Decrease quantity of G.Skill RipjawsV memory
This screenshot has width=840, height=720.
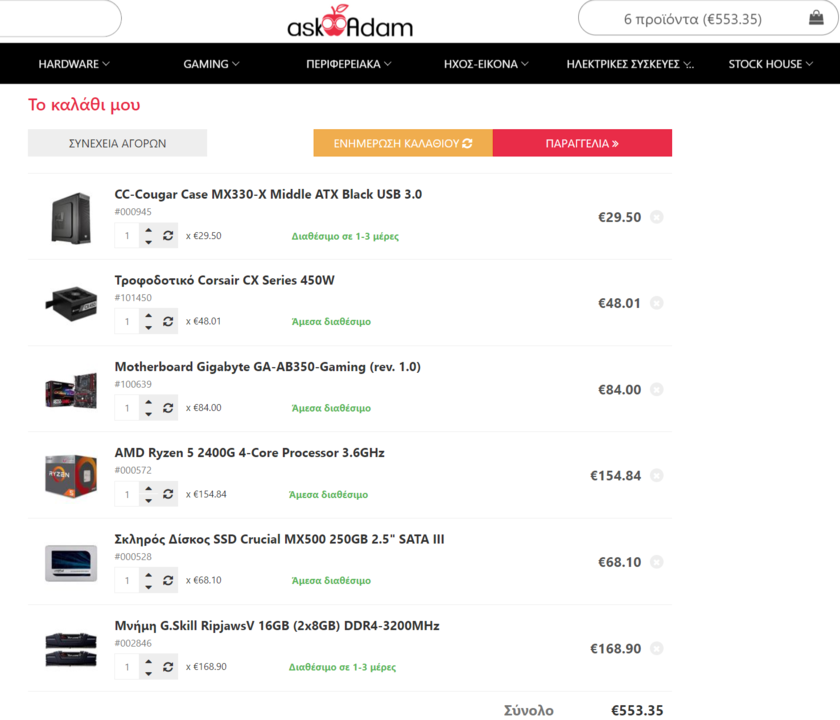click(148, 673)
